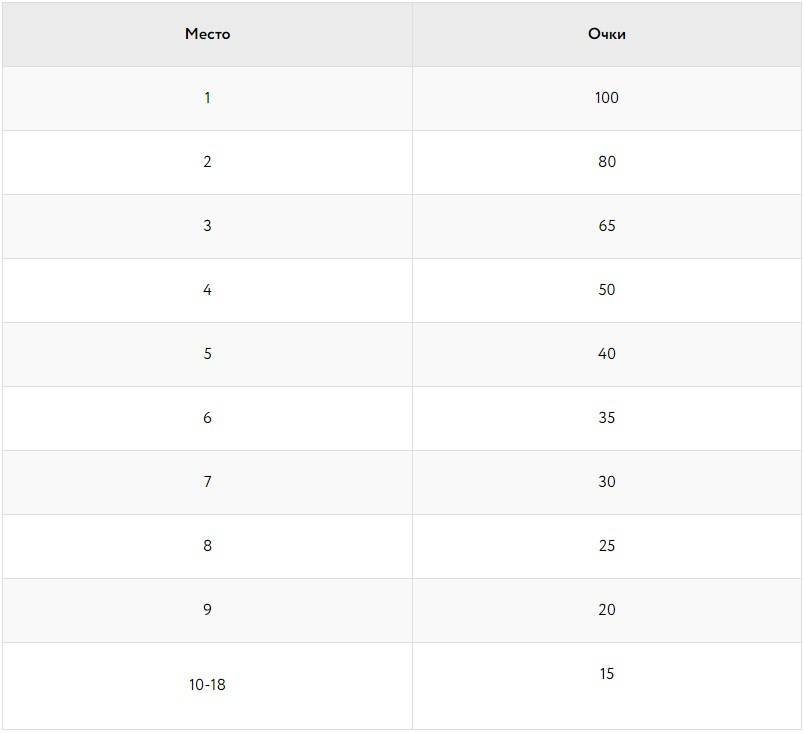Click the 15 points value
The height and width of the screenshot is (733, 804).
coord(607,674)
